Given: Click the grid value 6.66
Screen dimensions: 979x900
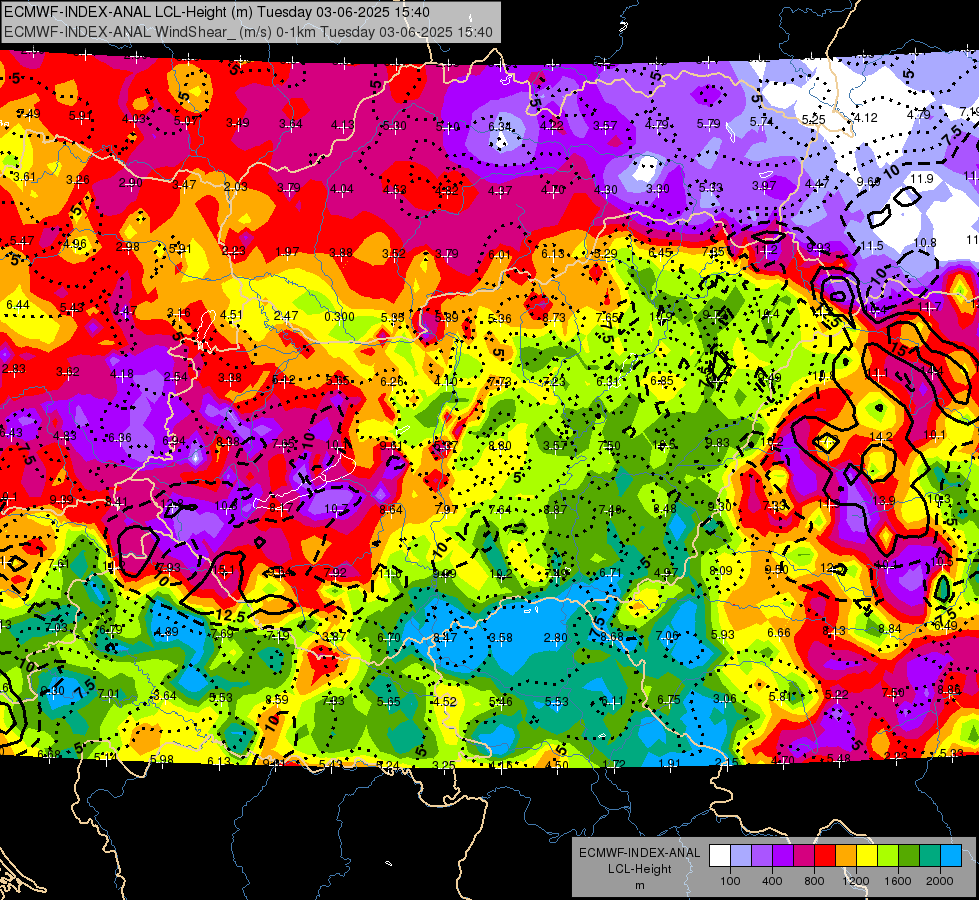Looking at the screenshot, I should click(779, 633).
